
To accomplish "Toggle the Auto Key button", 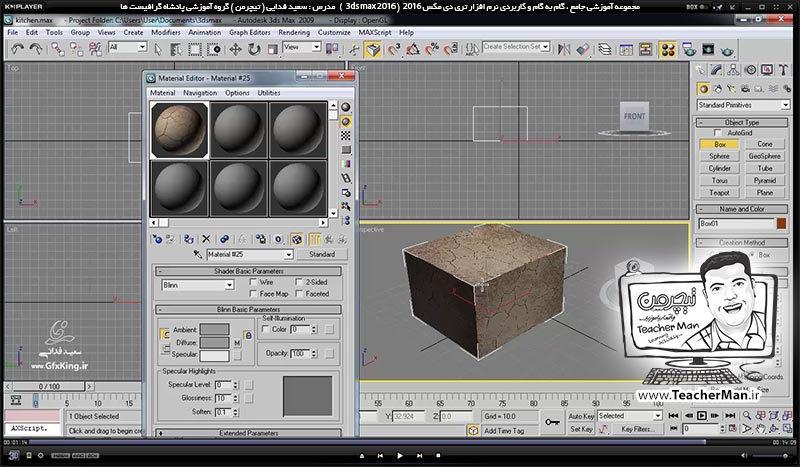I will pos(581,416).
